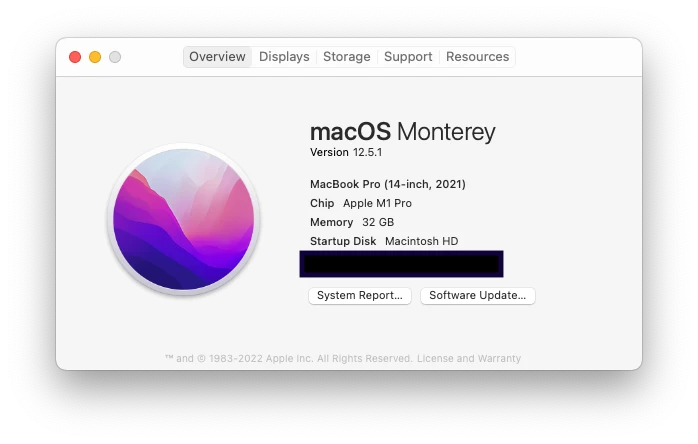The image size is (698, 444).
Task: Click the Version 12.5.1 text
Action: pyautogui.click(x=346, y=152)
